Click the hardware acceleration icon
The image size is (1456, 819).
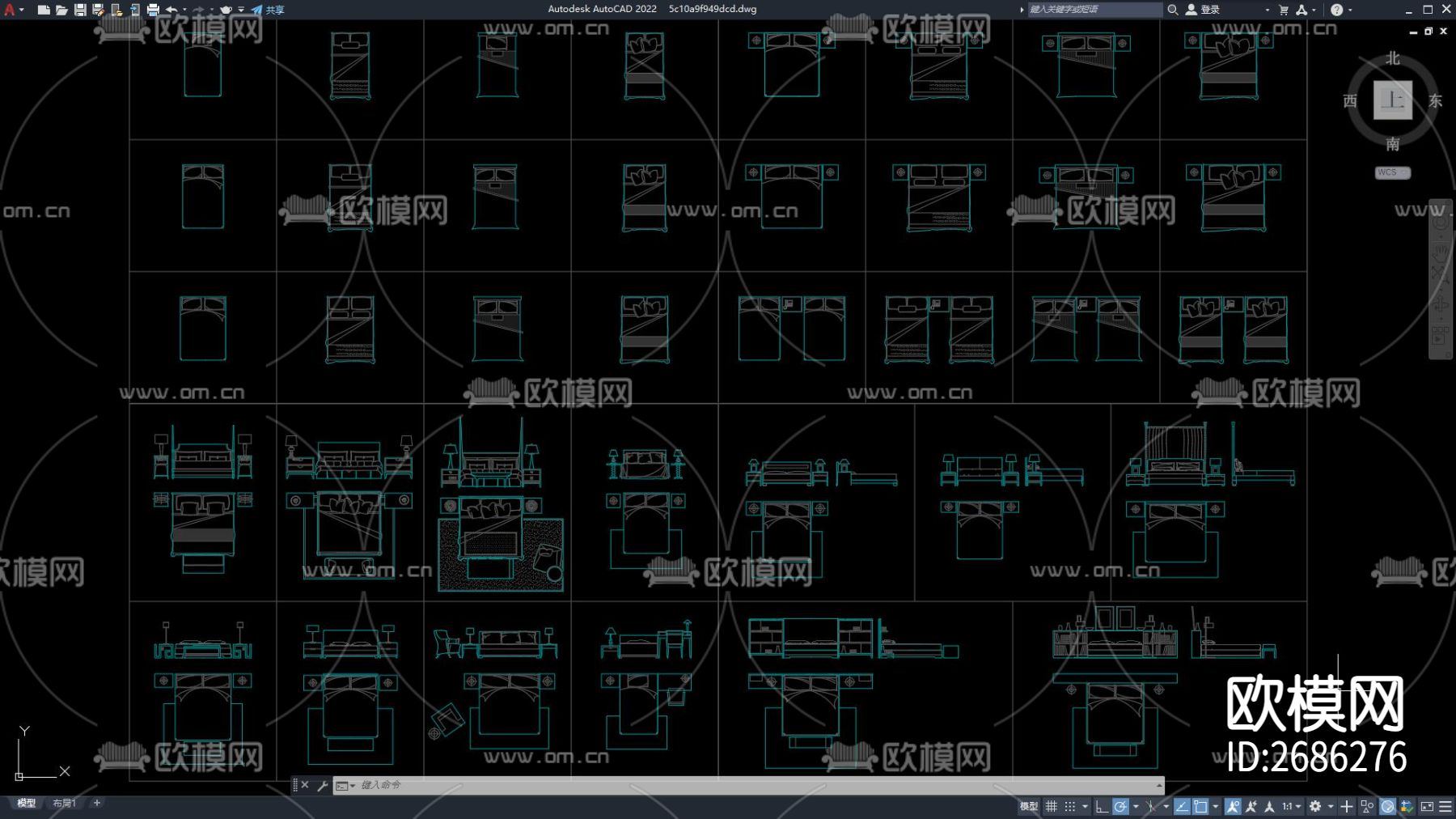(x=1387, y=806)
